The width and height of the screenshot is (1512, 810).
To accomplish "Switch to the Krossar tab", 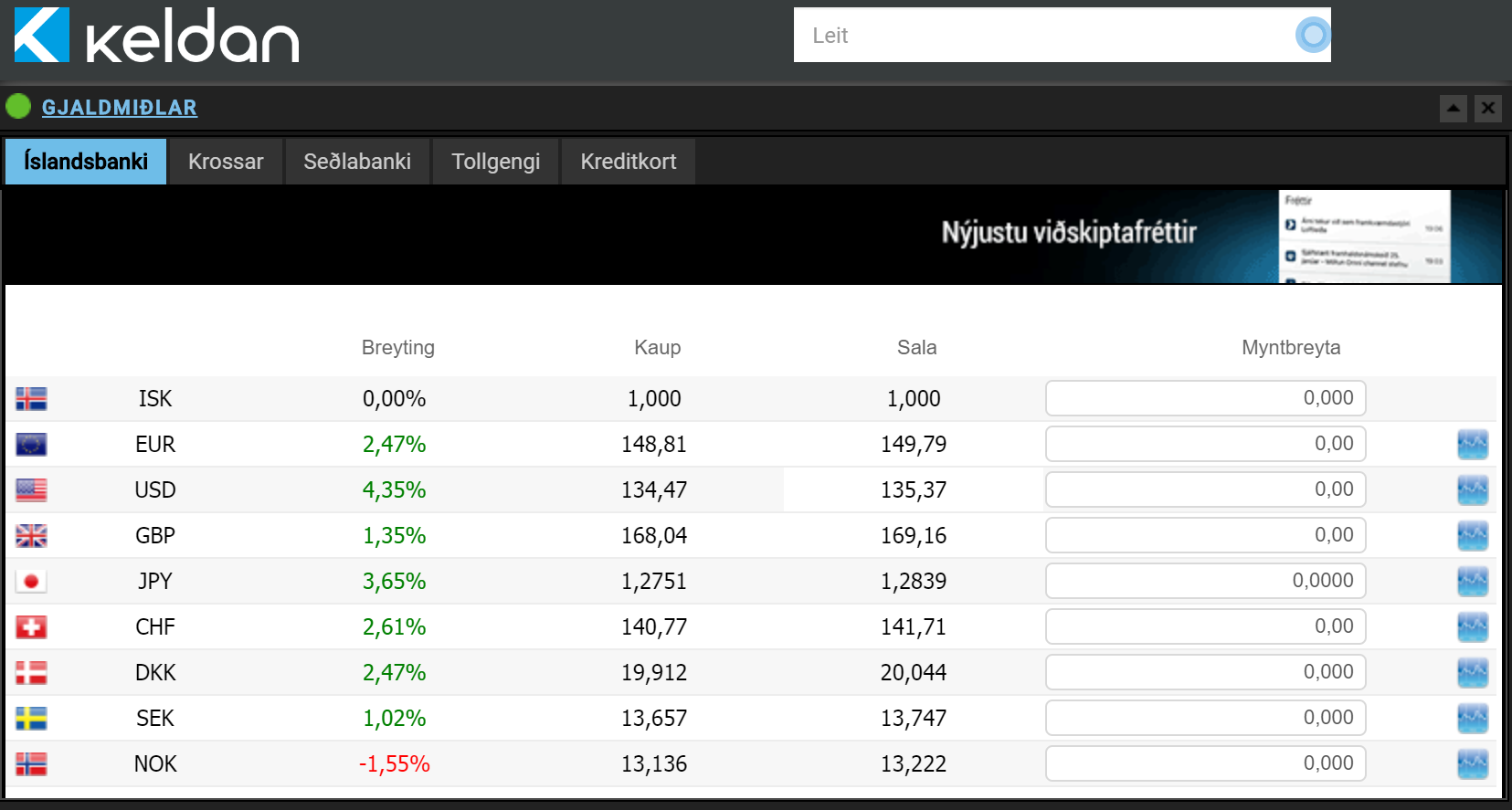I will point(226,162).
